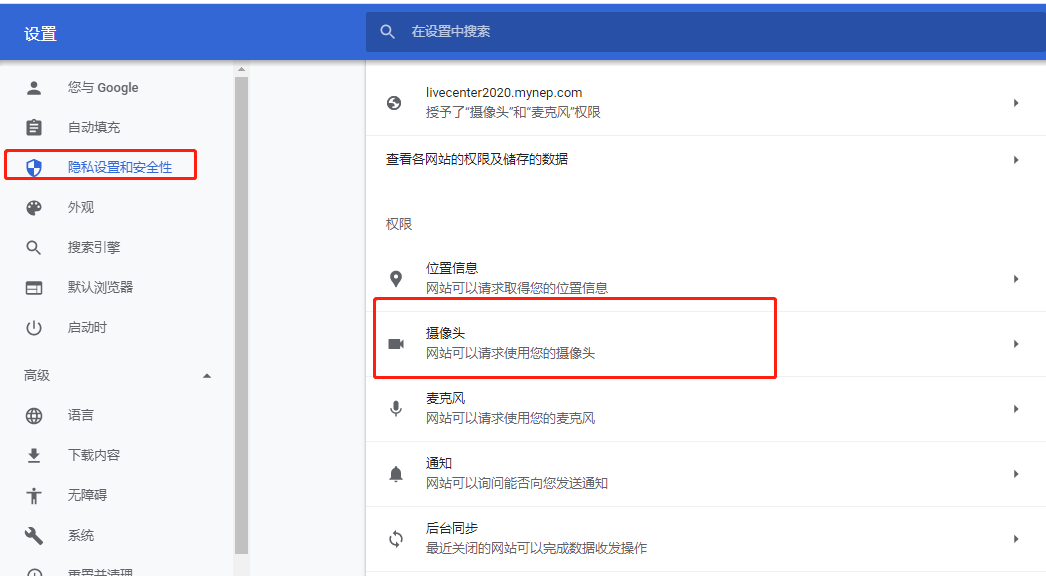Open 下载内容 via the download icon
Image resolution: width=1046 pixels, height=576 pixels.
click(33, 454)
